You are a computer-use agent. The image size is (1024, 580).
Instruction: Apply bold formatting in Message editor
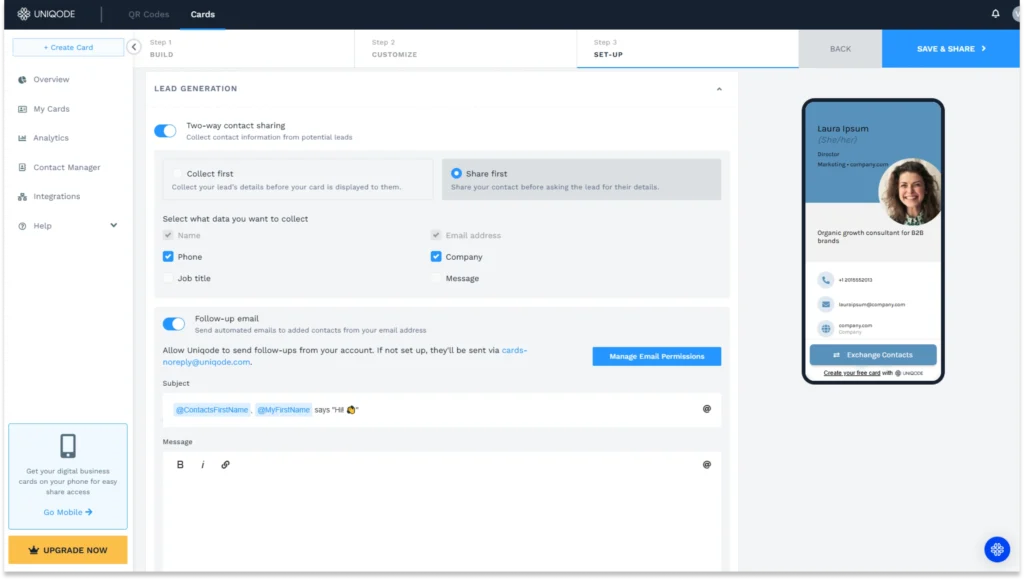(180, 464)
